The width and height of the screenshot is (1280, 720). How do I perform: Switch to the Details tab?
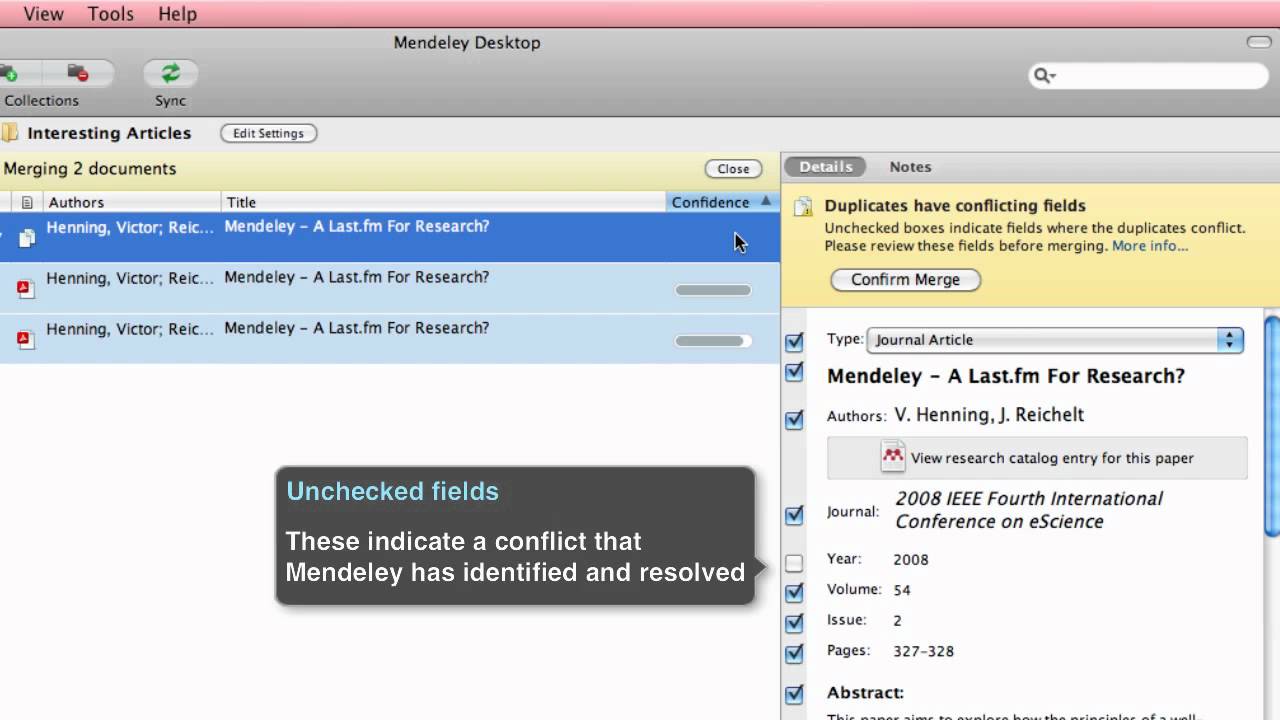pos(826,167)
